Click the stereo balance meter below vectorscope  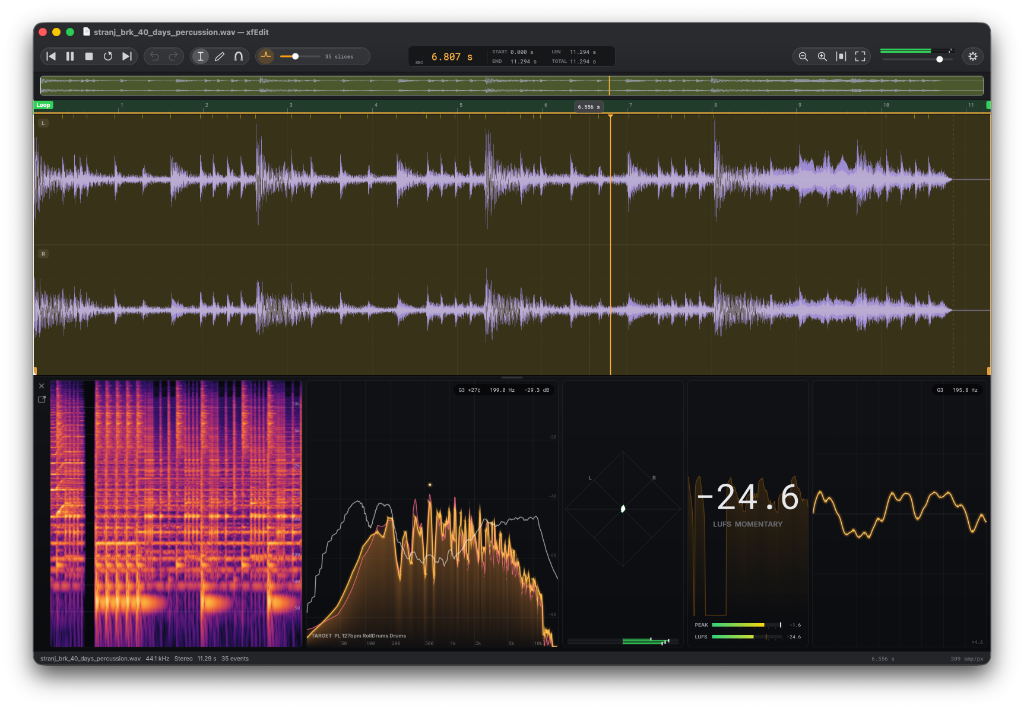click(623, 642)
